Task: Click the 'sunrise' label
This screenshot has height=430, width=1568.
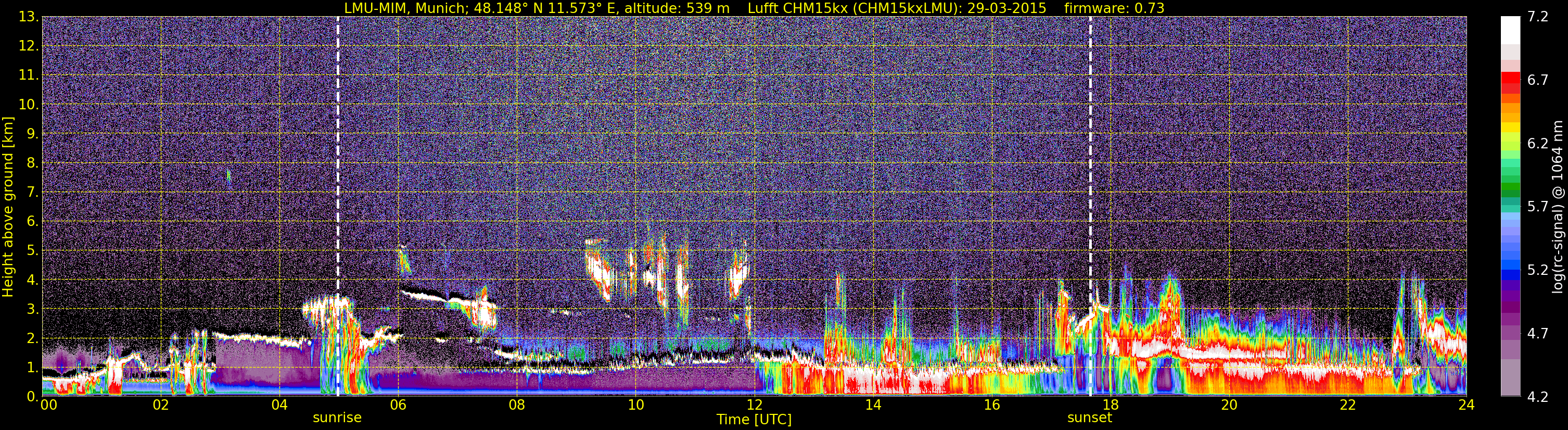Action: pyautogui.click(x=337, y=418)
